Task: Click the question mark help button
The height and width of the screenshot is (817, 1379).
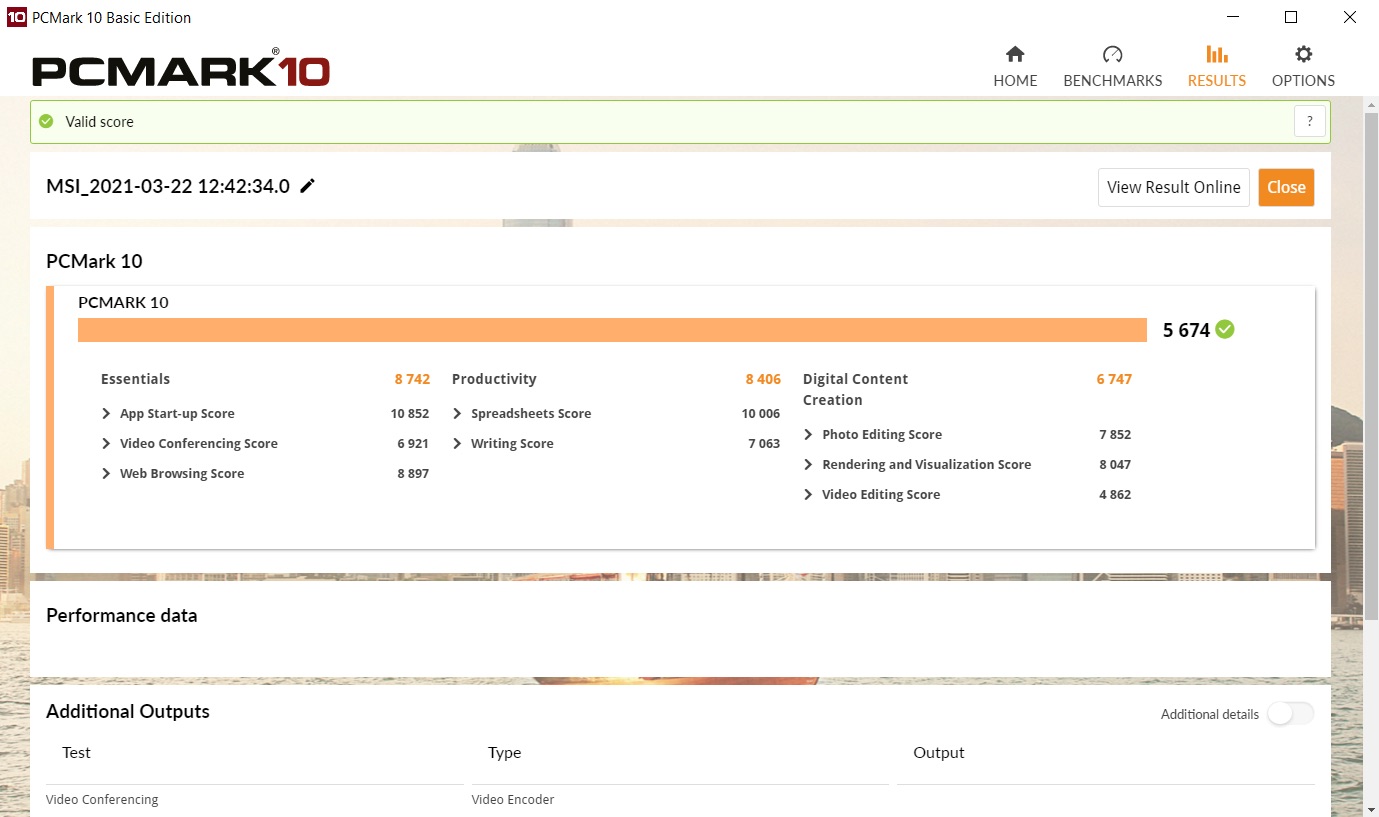Action: coord(1310,121)
